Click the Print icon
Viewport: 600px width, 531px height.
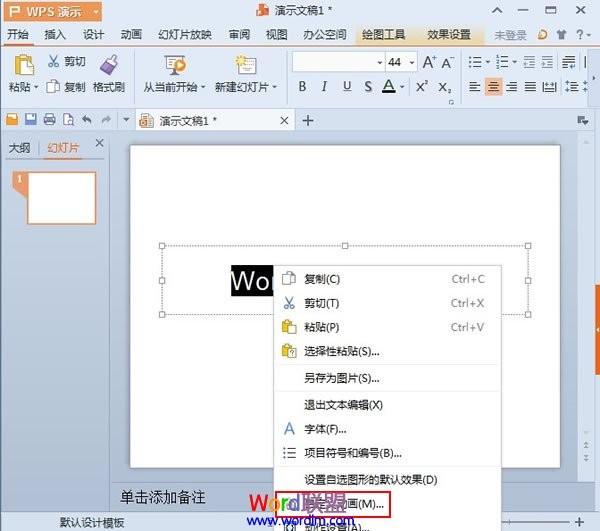tap(49, 120)
